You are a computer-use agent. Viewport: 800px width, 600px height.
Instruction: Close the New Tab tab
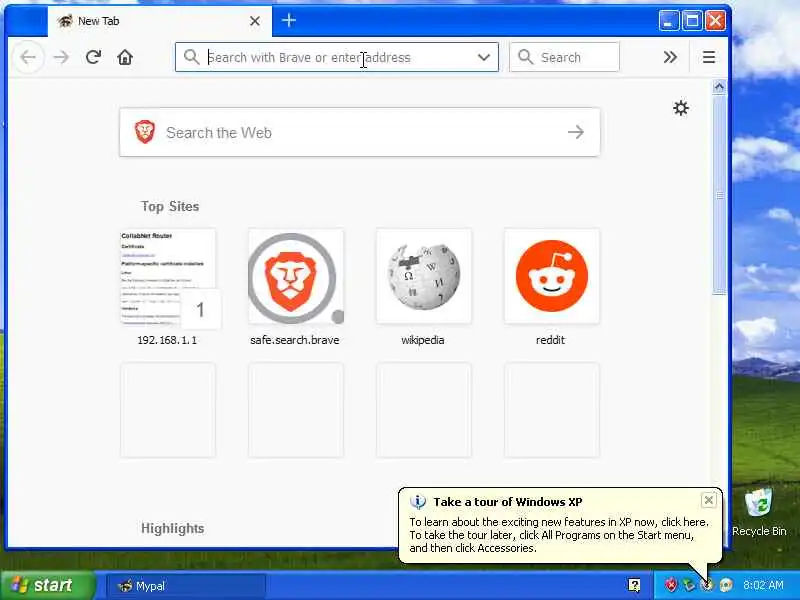(255, 21)
